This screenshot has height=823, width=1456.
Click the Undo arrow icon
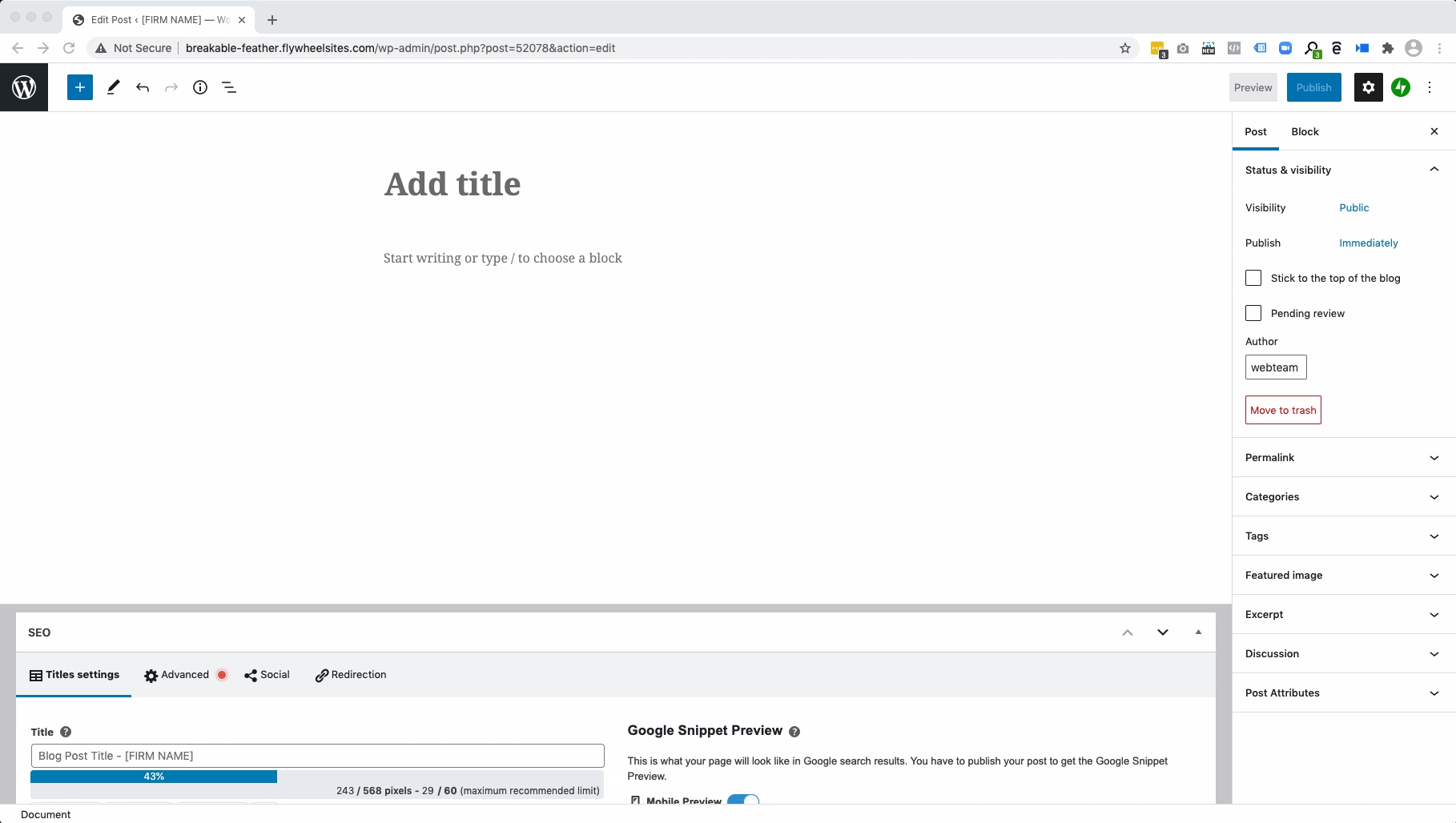coord(143,87)
